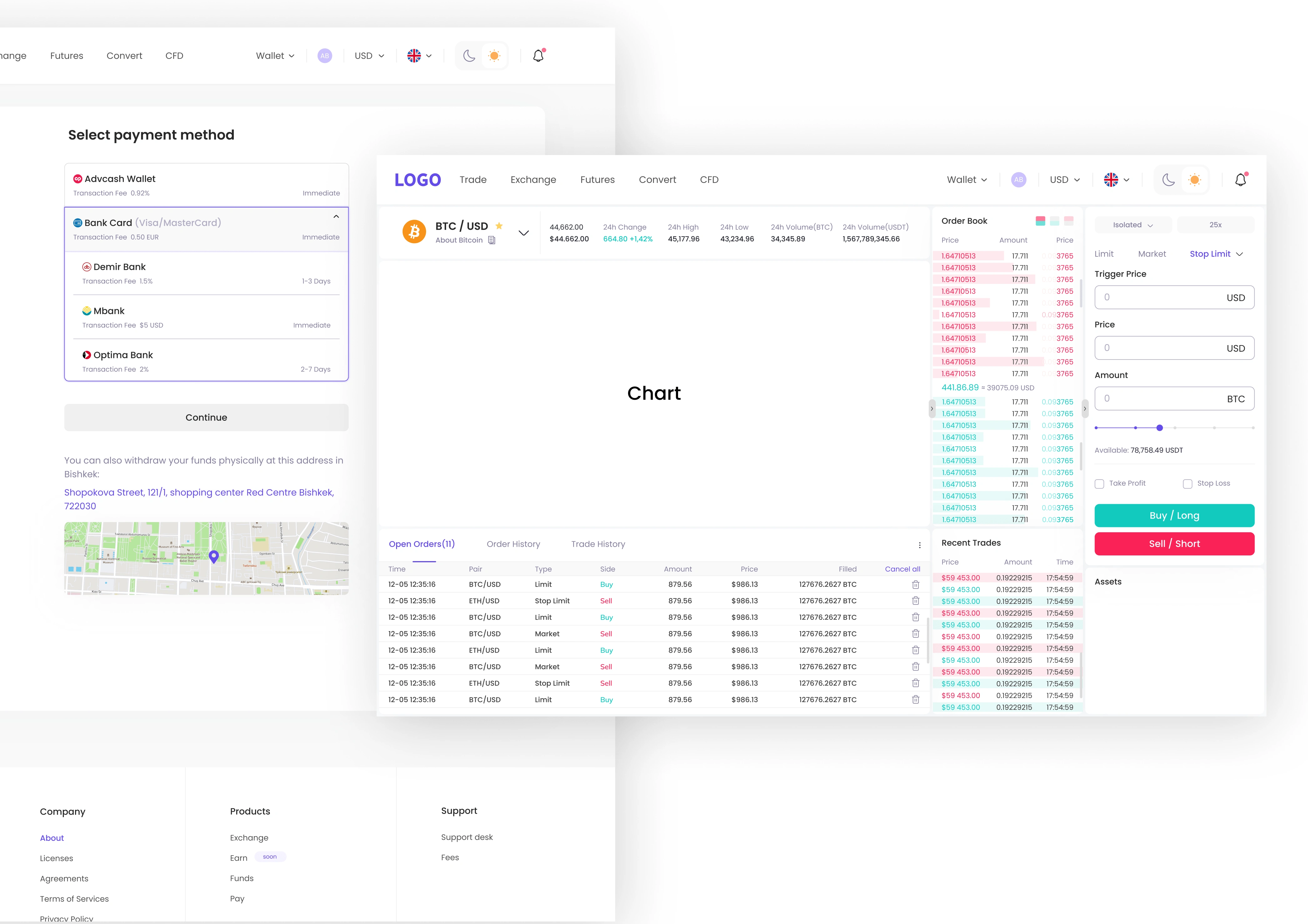Click the AB avatar in payment window

(325, 56)
